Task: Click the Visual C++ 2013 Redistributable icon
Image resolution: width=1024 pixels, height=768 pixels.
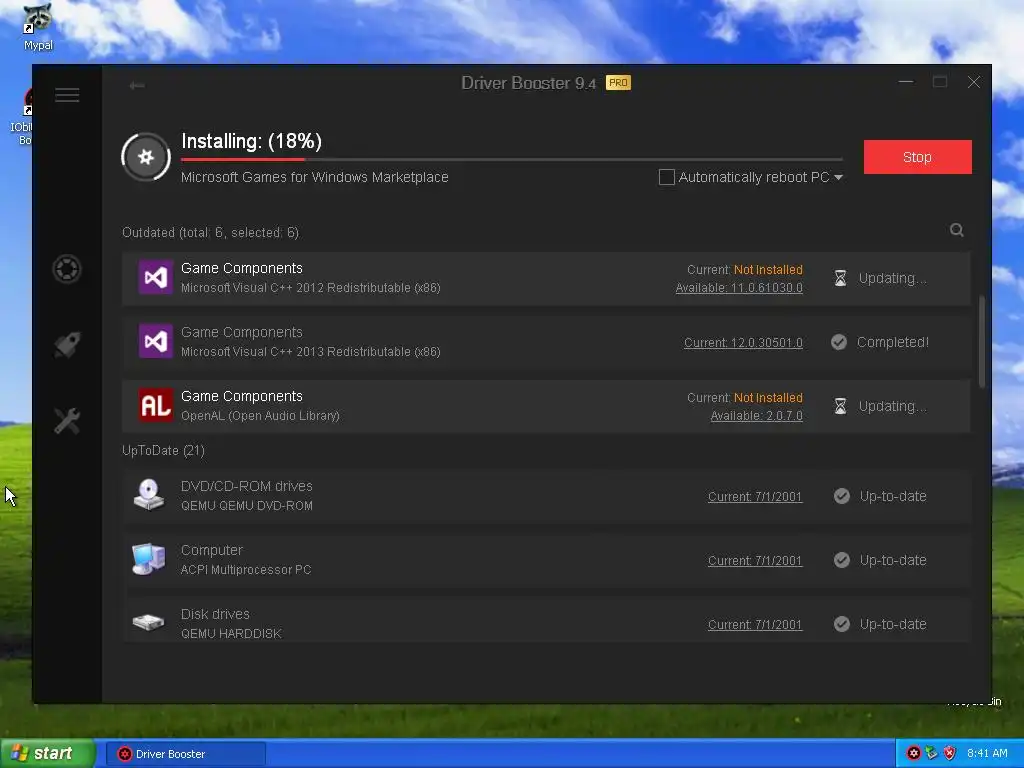Action: (x=155, y=341)
